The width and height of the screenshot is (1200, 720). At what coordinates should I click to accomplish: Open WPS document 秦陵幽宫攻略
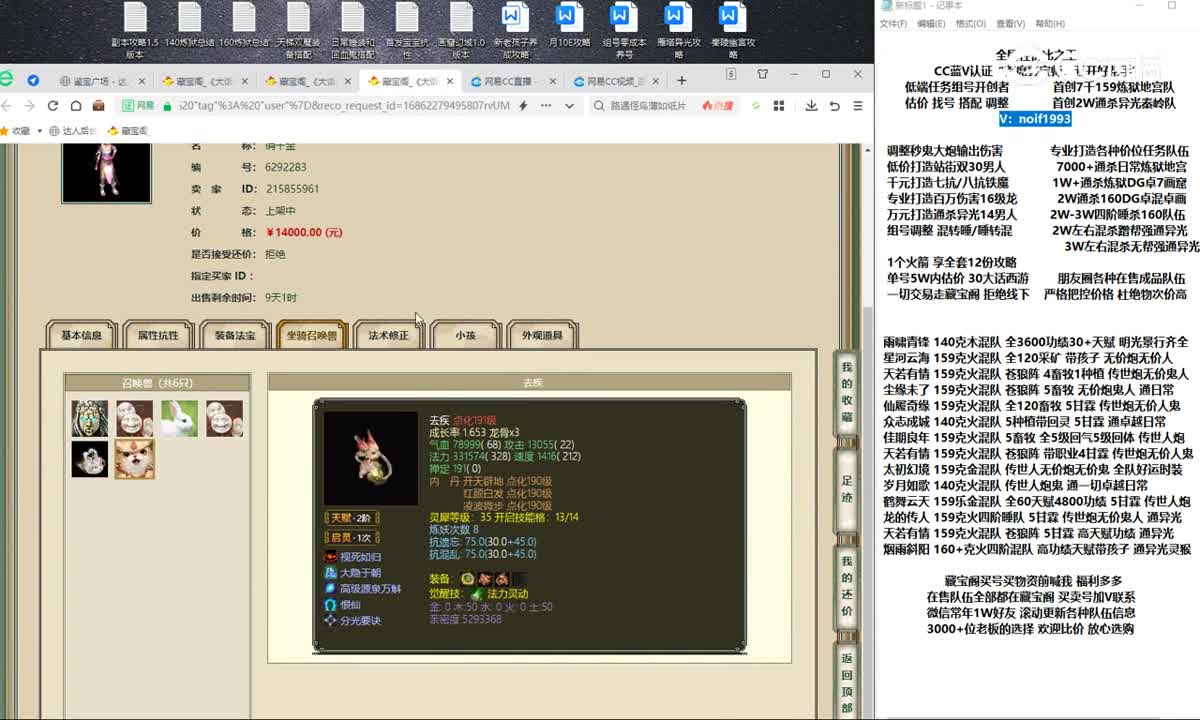pyautogui.click(x=730, y=30)
